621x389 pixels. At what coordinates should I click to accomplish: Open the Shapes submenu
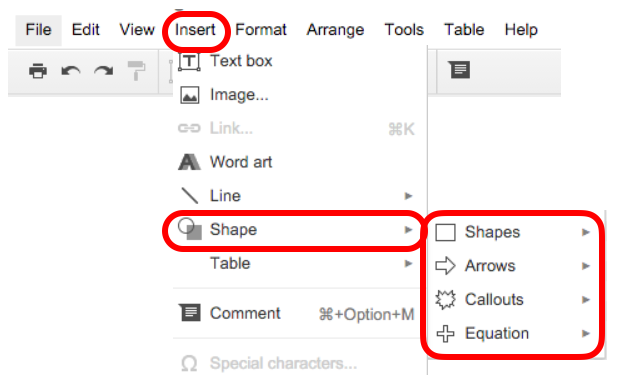pyautogui.click(x=513, y=232)
